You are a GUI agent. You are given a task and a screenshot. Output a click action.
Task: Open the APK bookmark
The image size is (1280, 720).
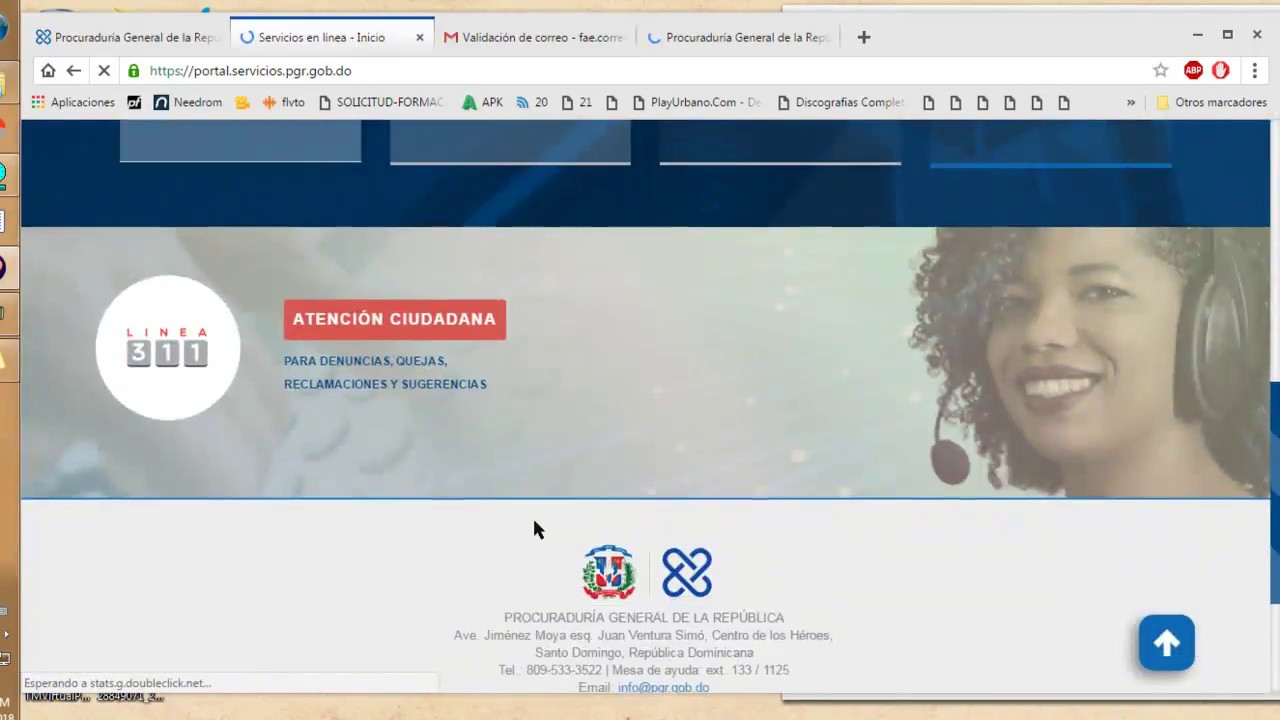pyautogui.click(x=482, y=102)
